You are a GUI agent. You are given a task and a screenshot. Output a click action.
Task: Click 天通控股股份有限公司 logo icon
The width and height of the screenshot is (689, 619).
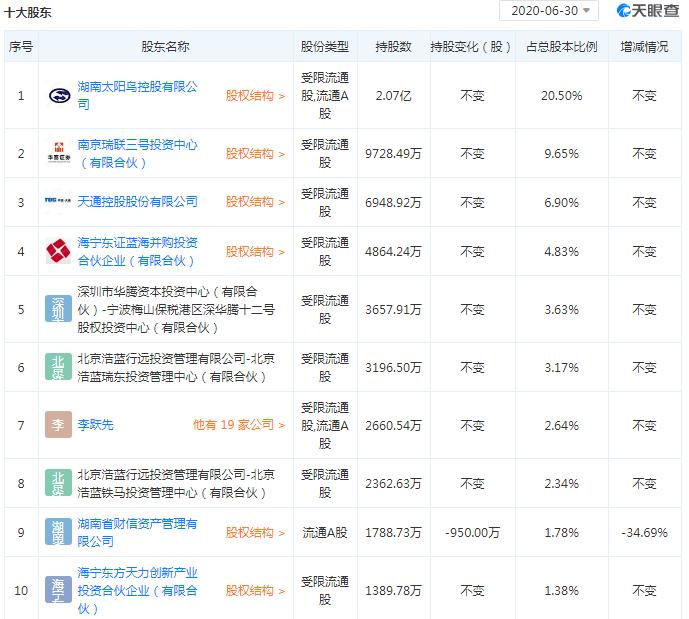(x=58, y=200)
